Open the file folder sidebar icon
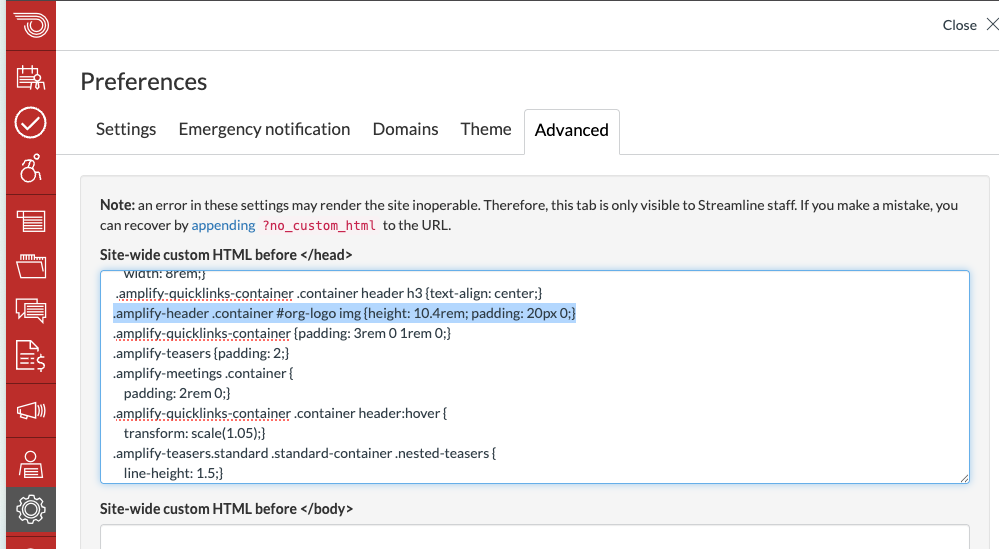The image size is (999, 549). point(30,266)
